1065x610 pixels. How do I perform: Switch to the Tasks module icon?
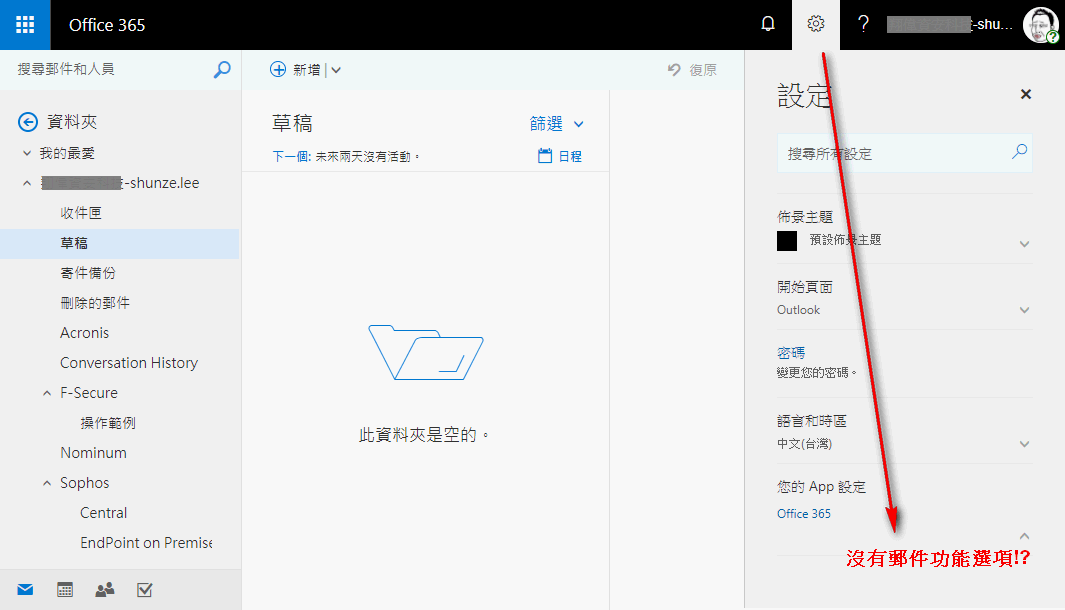click(x=144, y=590)
